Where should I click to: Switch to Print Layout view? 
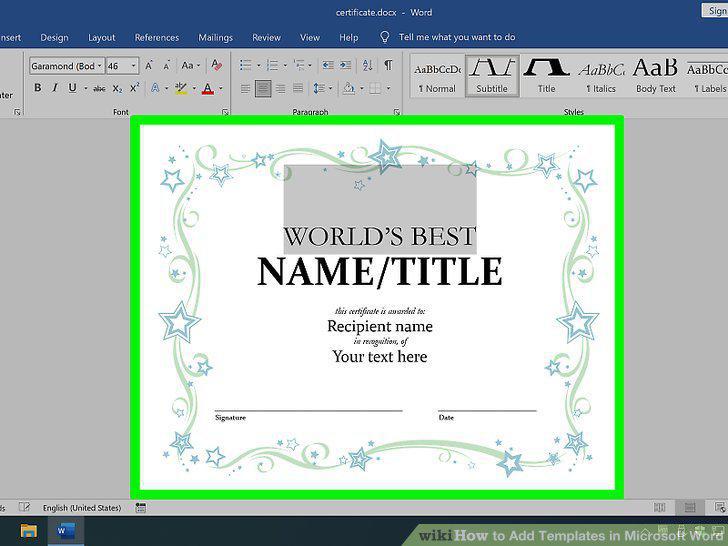690,507
